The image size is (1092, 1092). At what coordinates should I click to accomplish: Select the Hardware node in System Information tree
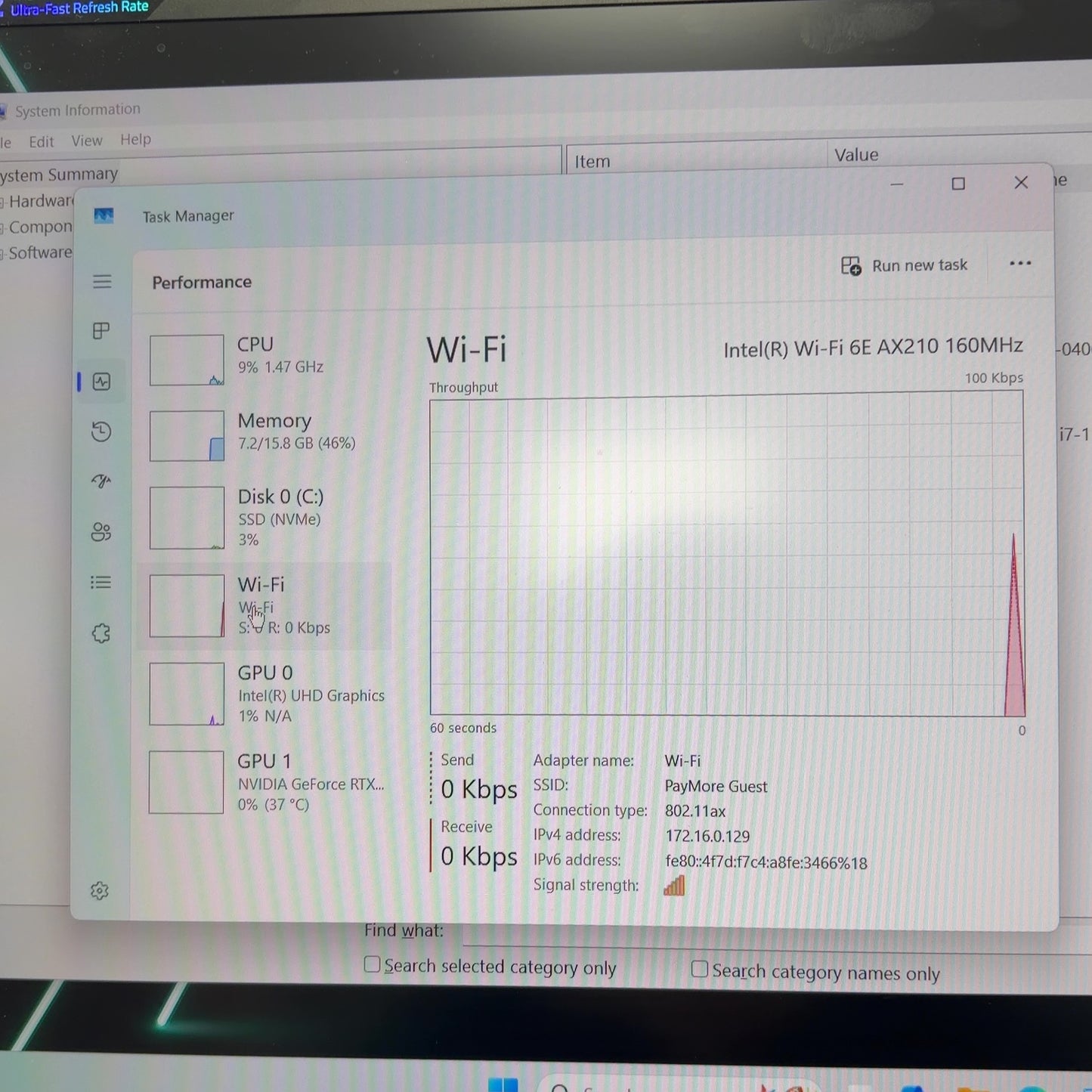click(x=40, y=201)
